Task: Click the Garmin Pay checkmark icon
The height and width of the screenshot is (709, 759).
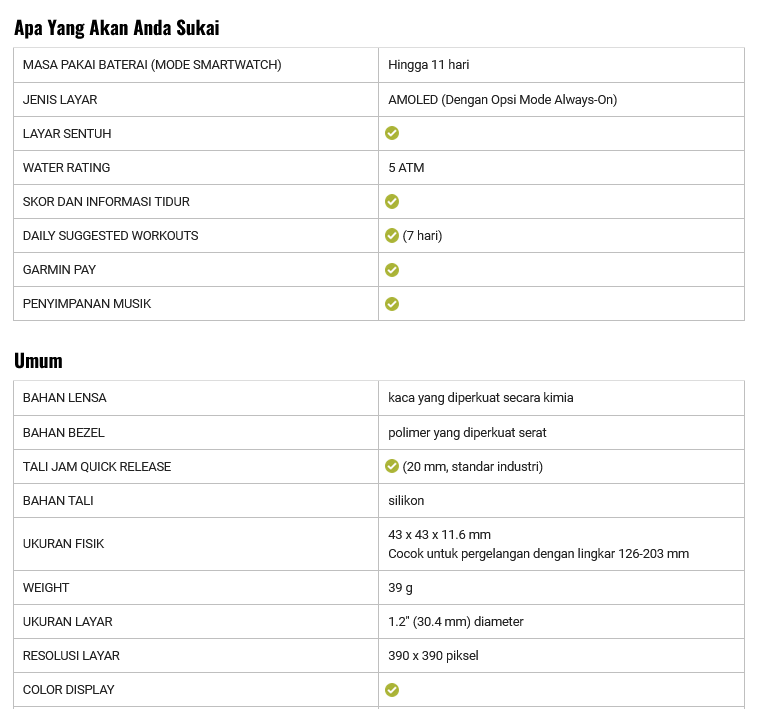Action: tap(392, 270)
